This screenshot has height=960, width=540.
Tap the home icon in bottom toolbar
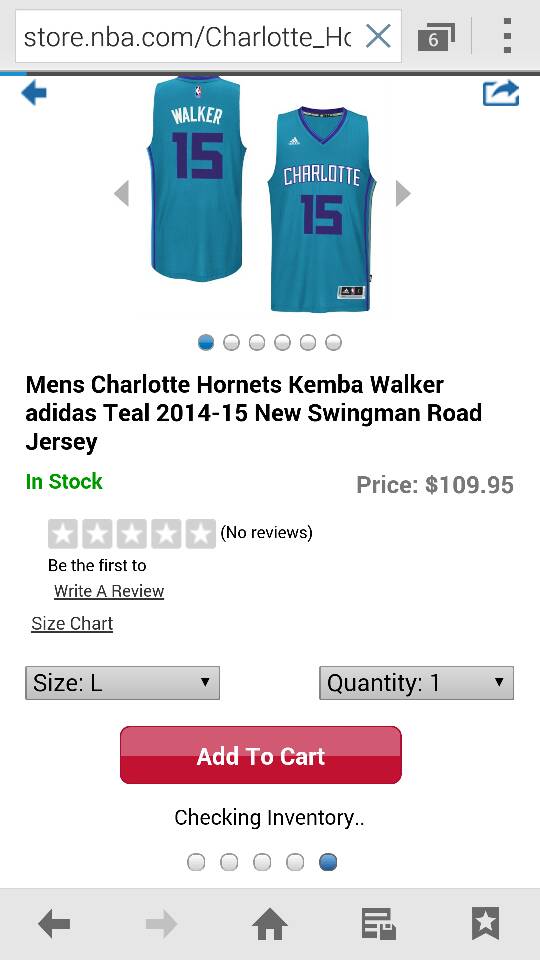click(270, 923)
